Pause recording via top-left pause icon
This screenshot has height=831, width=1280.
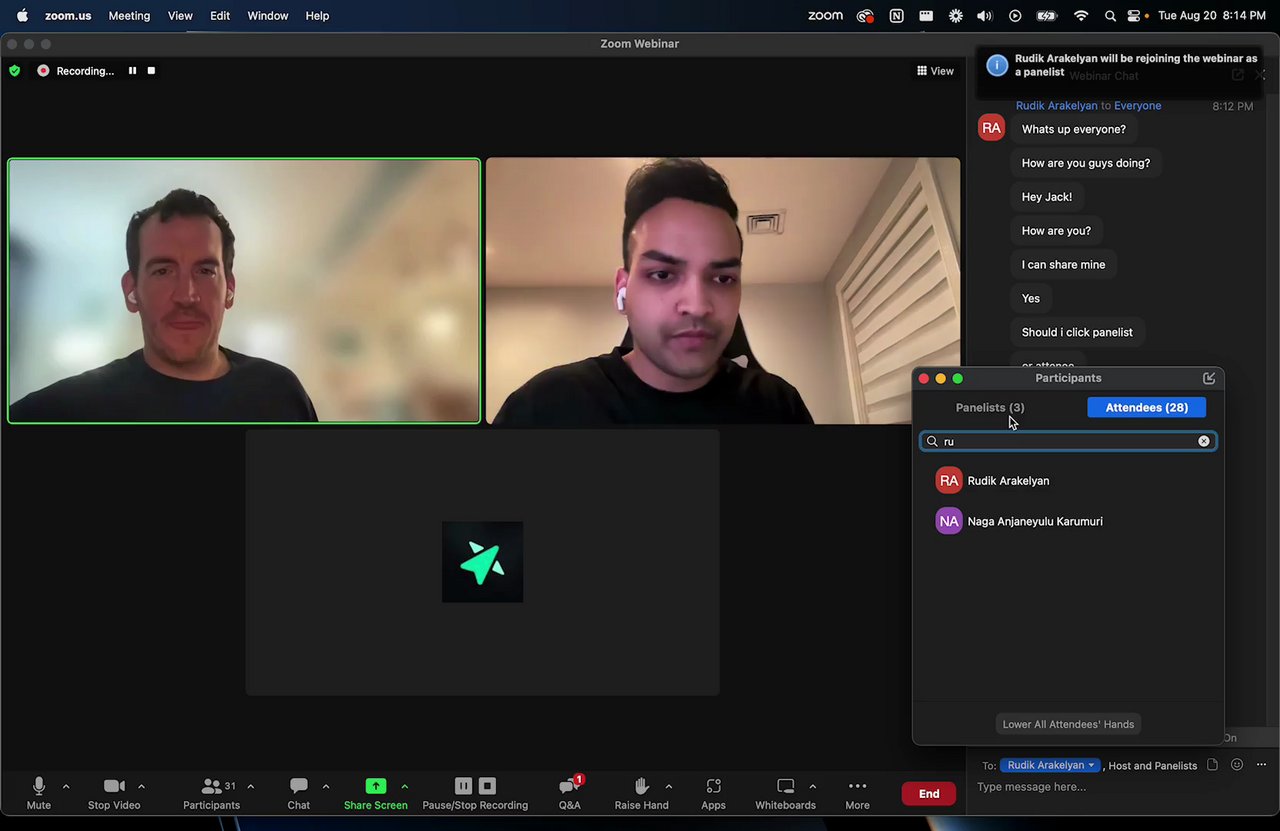pos(132,71)
